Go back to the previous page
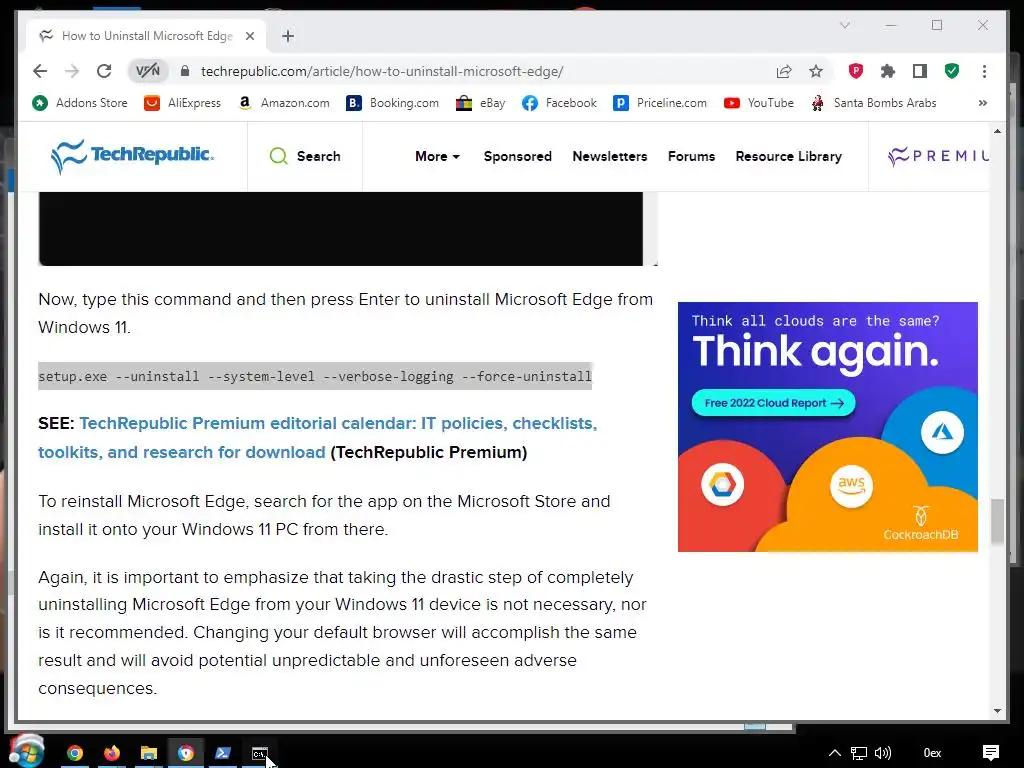 [40, 71]
